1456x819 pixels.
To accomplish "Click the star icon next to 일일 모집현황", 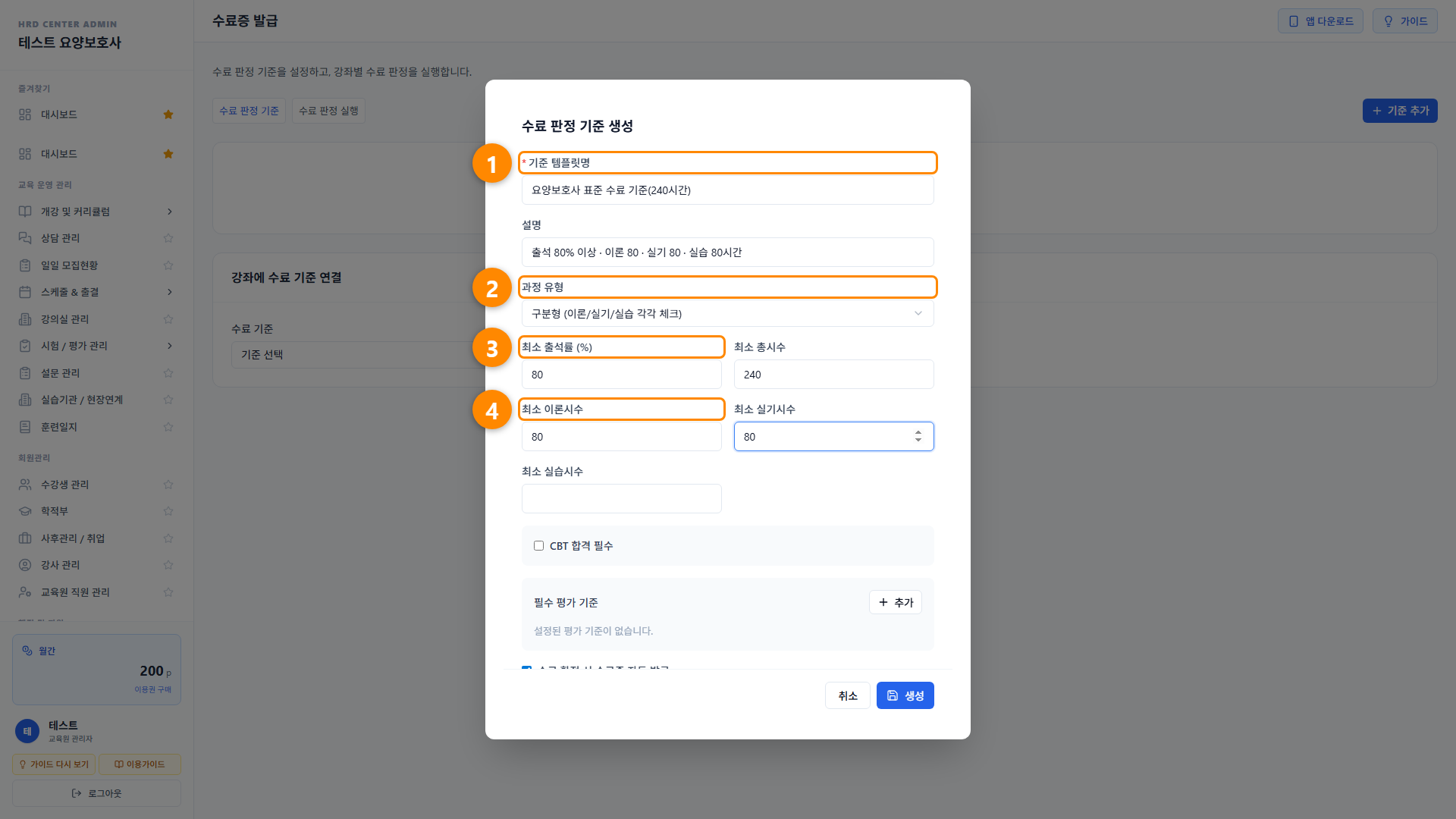I will click(x=168, y=265).
